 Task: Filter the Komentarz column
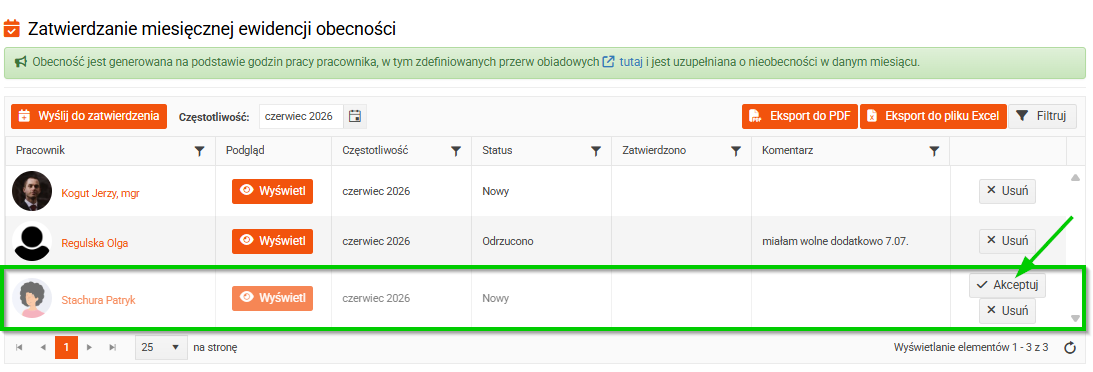tap(935, 150)
